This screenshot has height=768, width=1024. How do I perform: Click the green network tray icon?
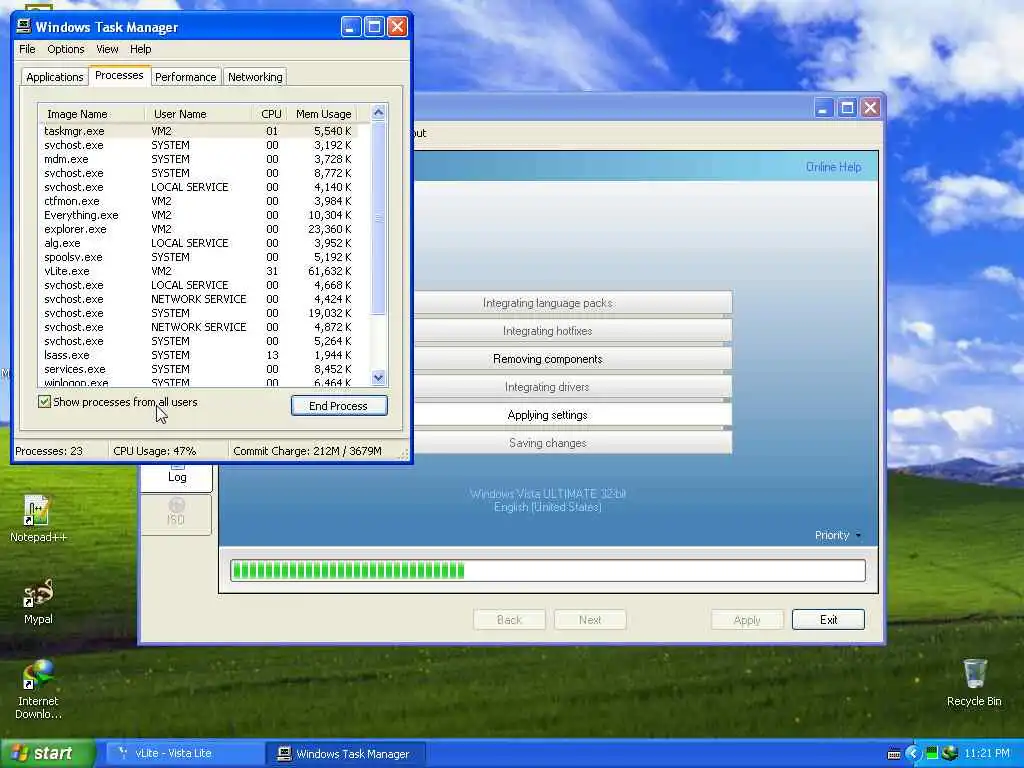click(931, 754)
